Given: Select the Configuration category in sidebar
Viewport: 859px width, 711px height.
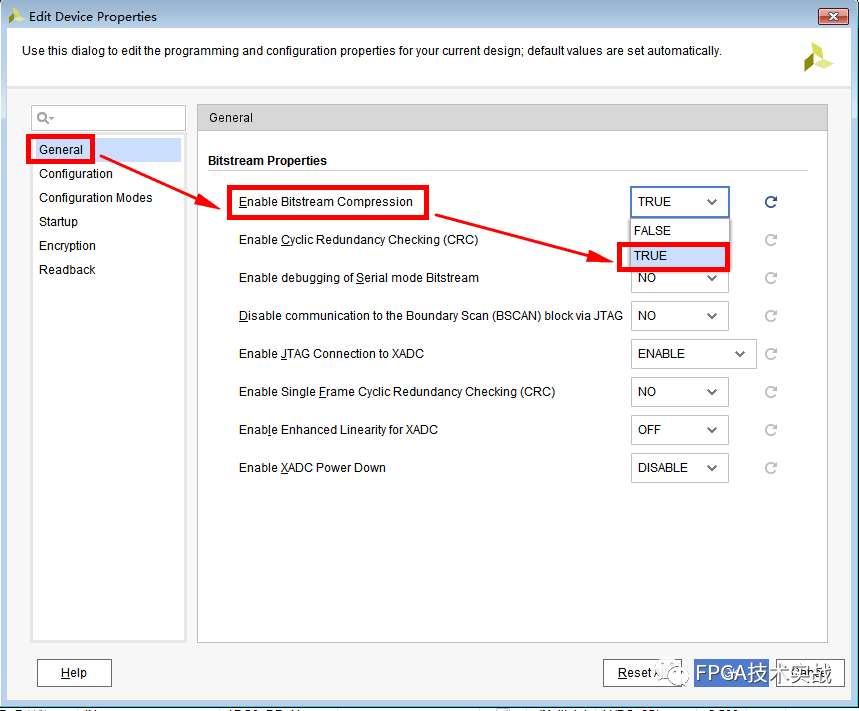Looking at the screenshot, I should coord(76,174).
